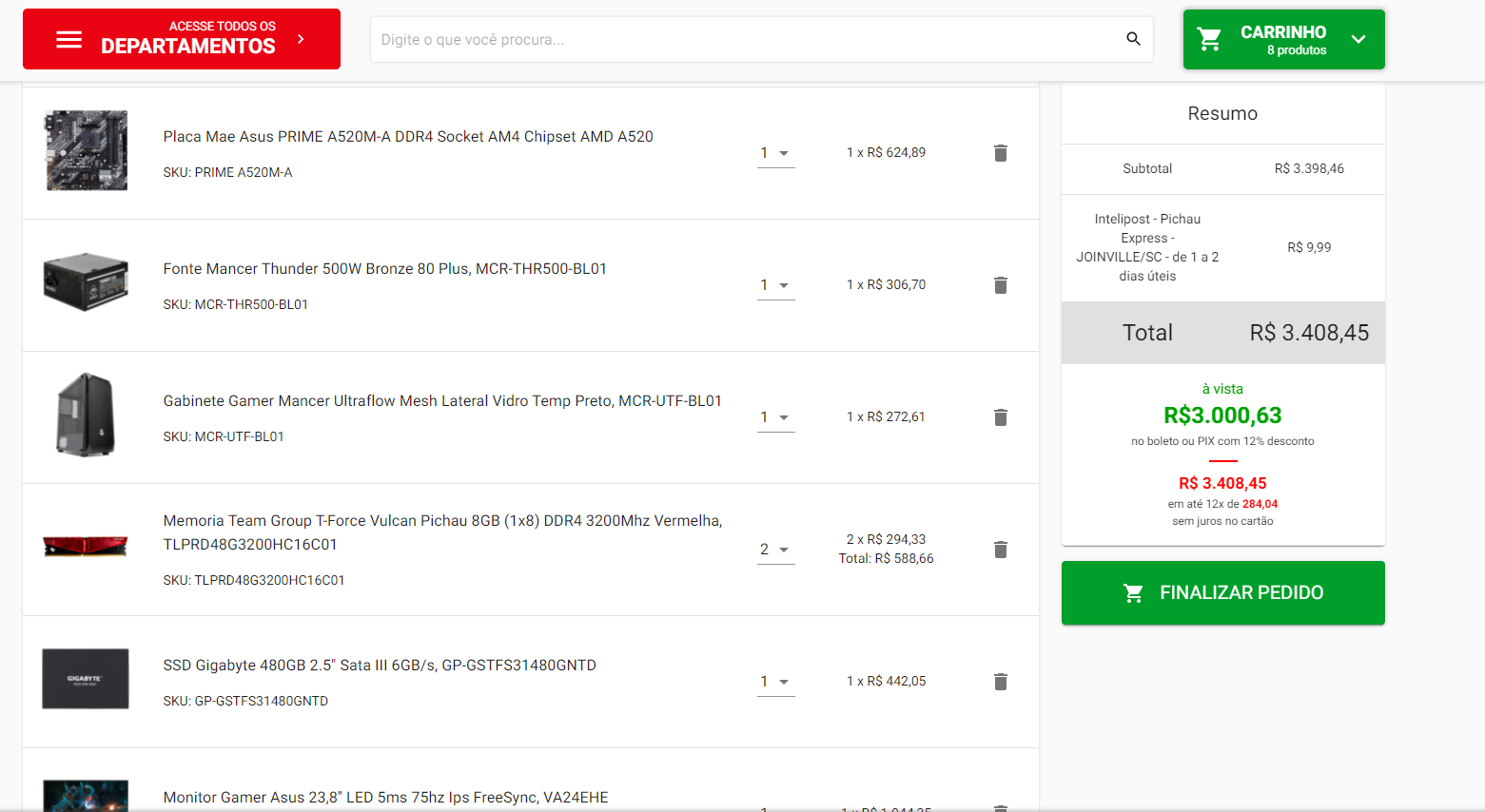Screen dimensions: 1485x812
Task: Open Placa Mae Asus PRIME A520M-A title
Action: (x=408, y=137)
